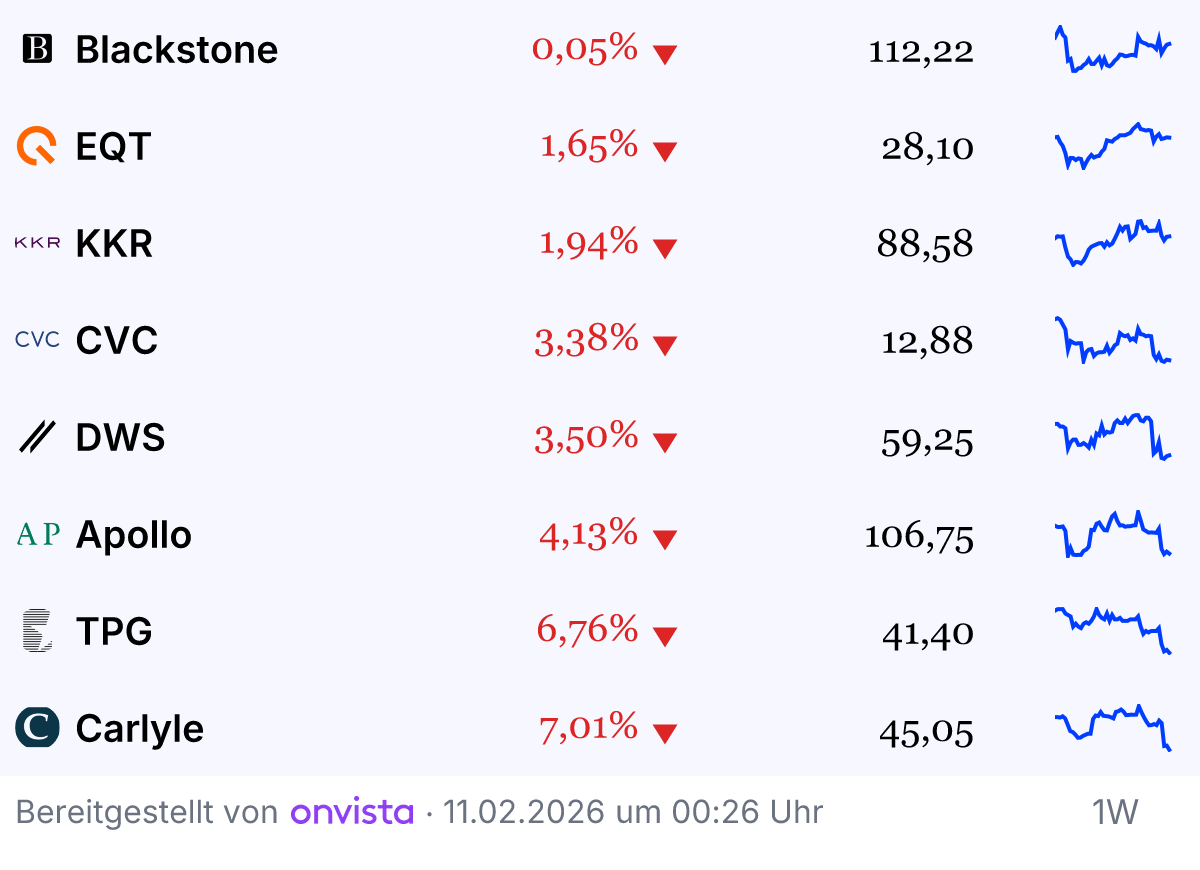Click the red down arrow beside 7,01%
This screenshot has height=870, width=1200.
665,733
